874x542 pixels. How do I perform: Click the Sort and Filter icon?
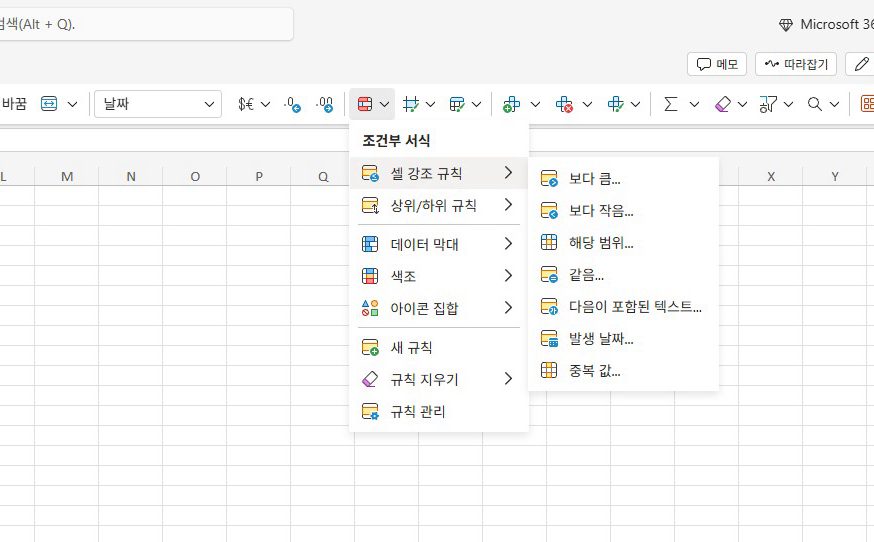tap(768, 104)
